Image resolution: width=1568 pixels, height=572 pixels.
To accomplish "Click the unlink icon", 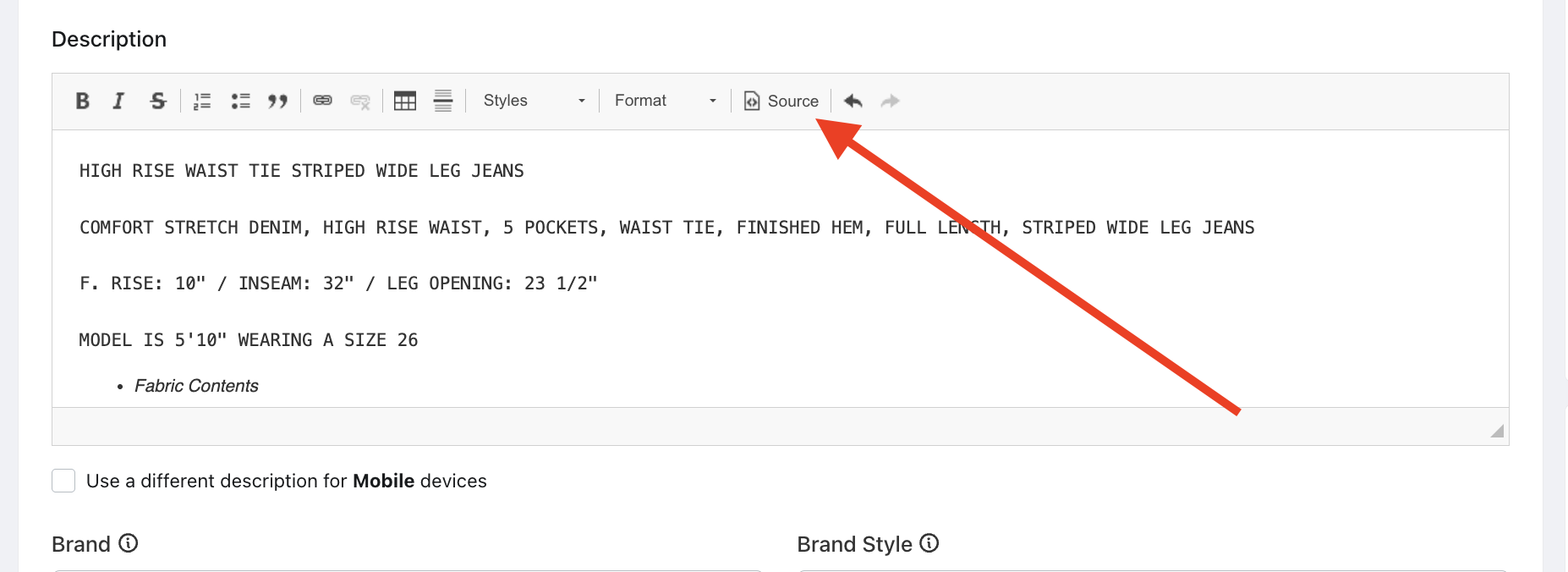I will 360,101.
